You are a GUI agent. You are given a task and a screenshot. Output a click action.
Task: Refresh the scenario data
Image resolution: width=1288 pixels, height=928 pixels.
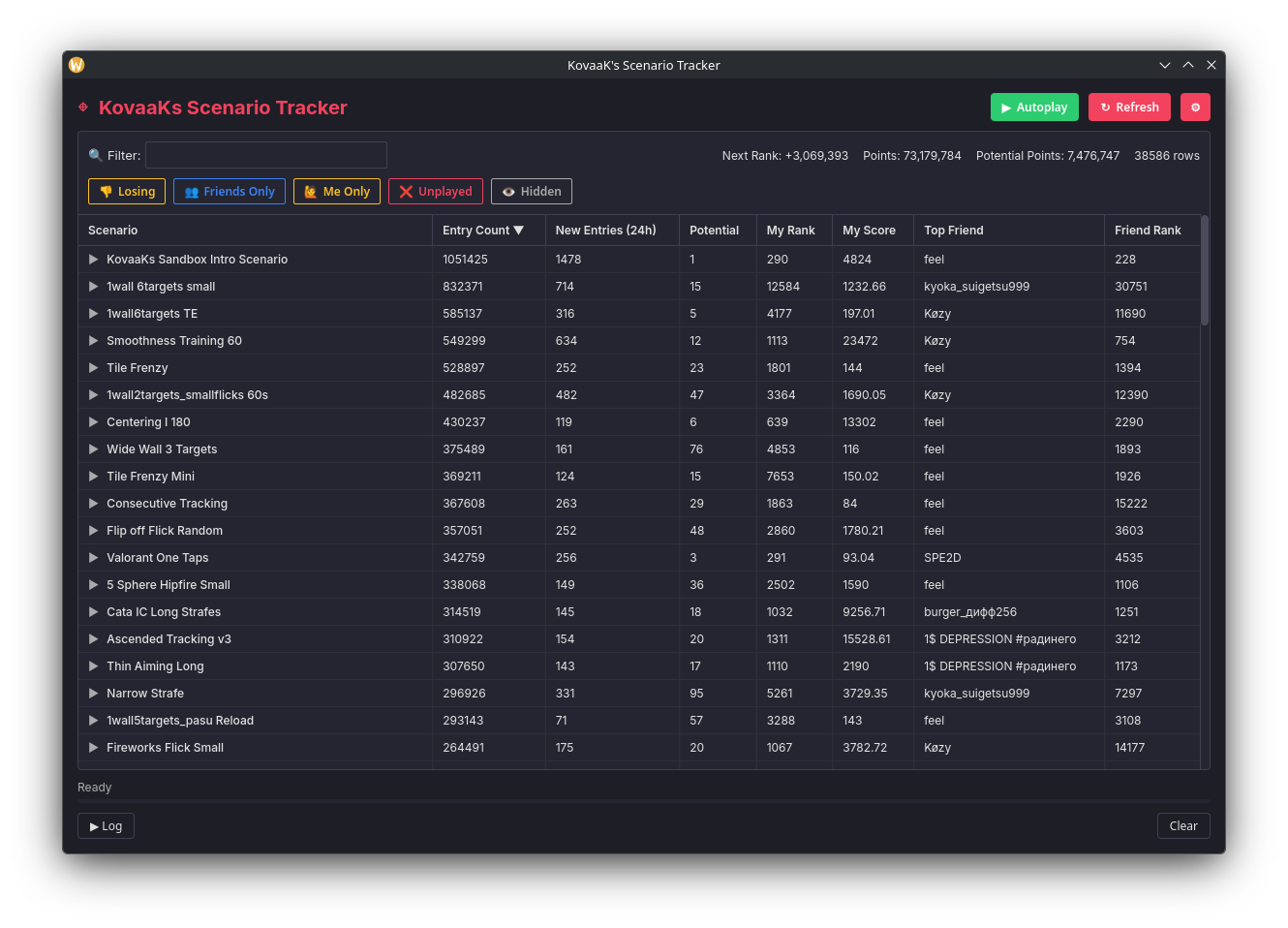tap(1129, 108)
